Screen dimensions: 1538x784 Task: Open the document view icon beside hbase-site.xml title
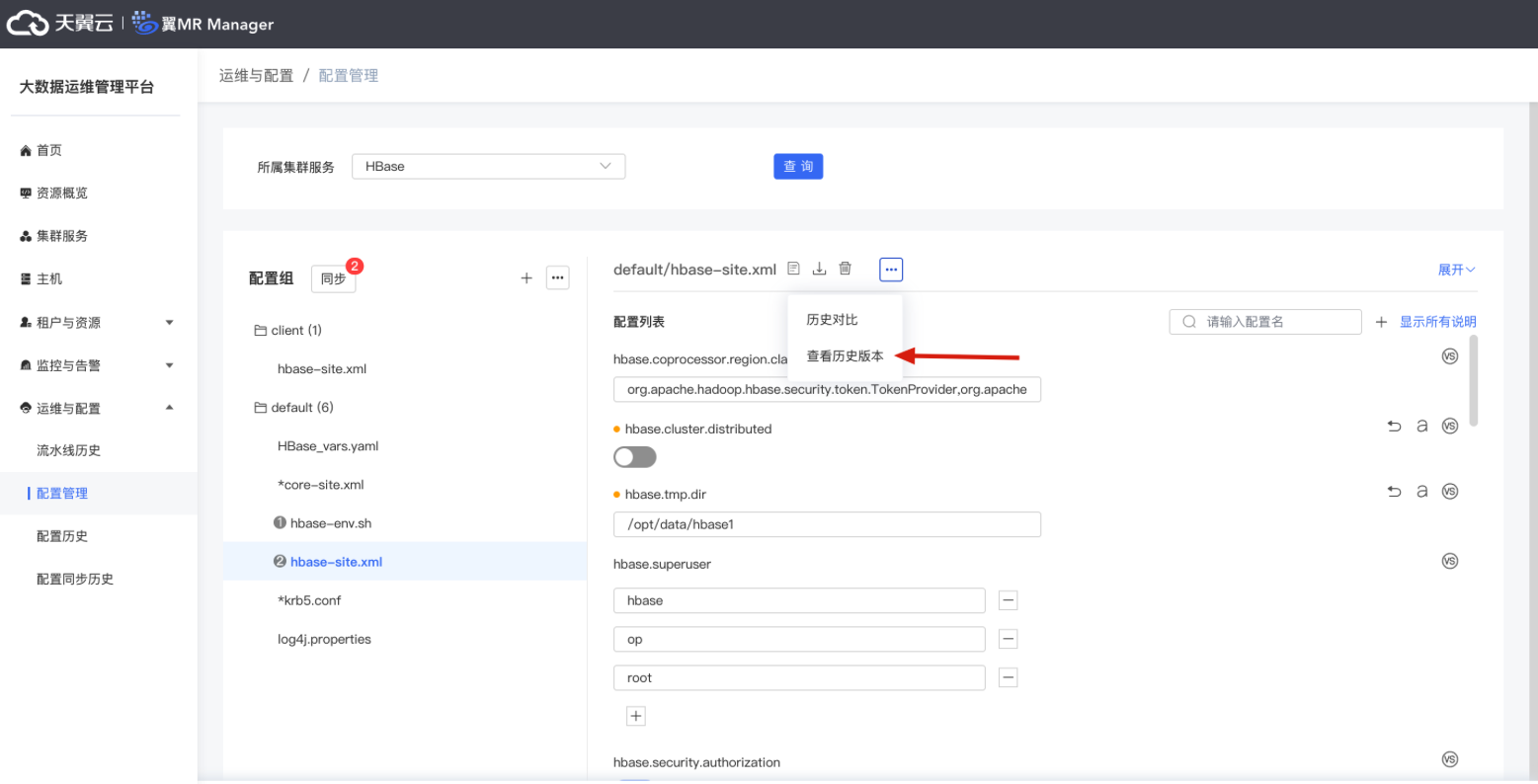pos(793,269)
